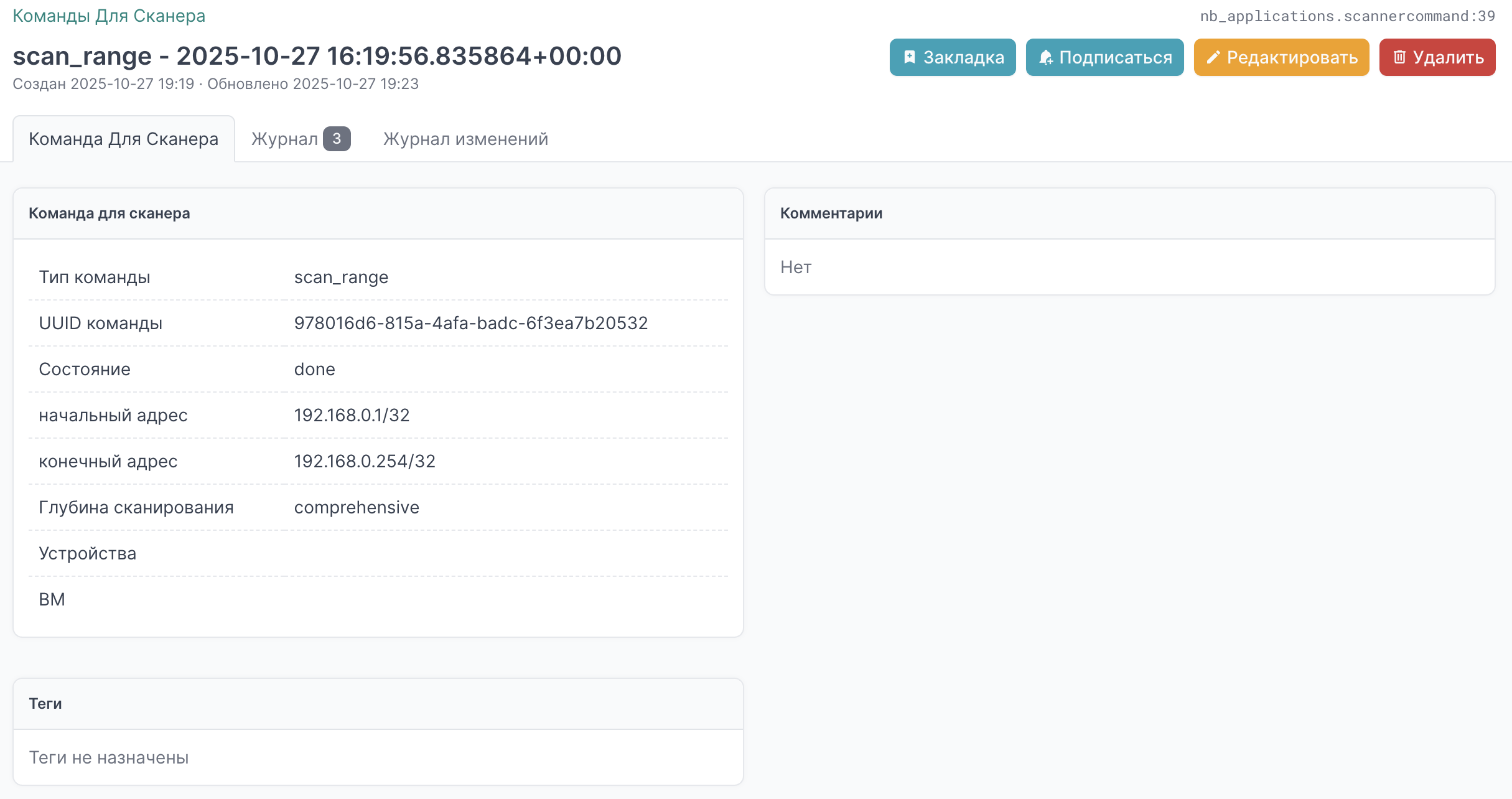1512x799 pixels.
Task: Click the Устройства field row
Action: click(87, 553)
